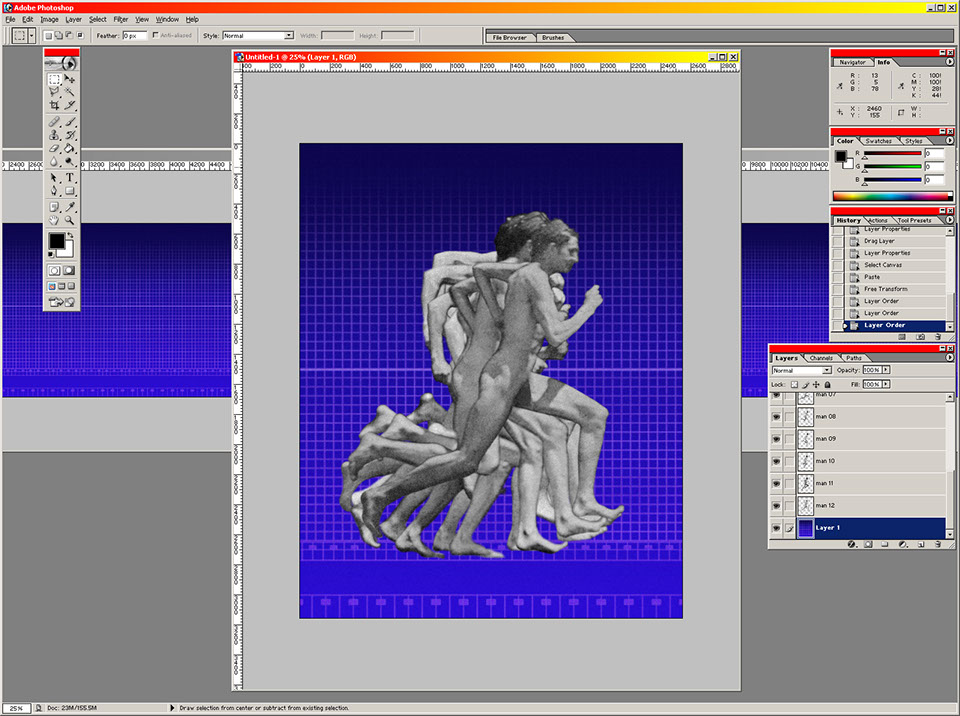Choose the Magic Wand tool
Screen dimensions: 960x716
pos(70,92)
